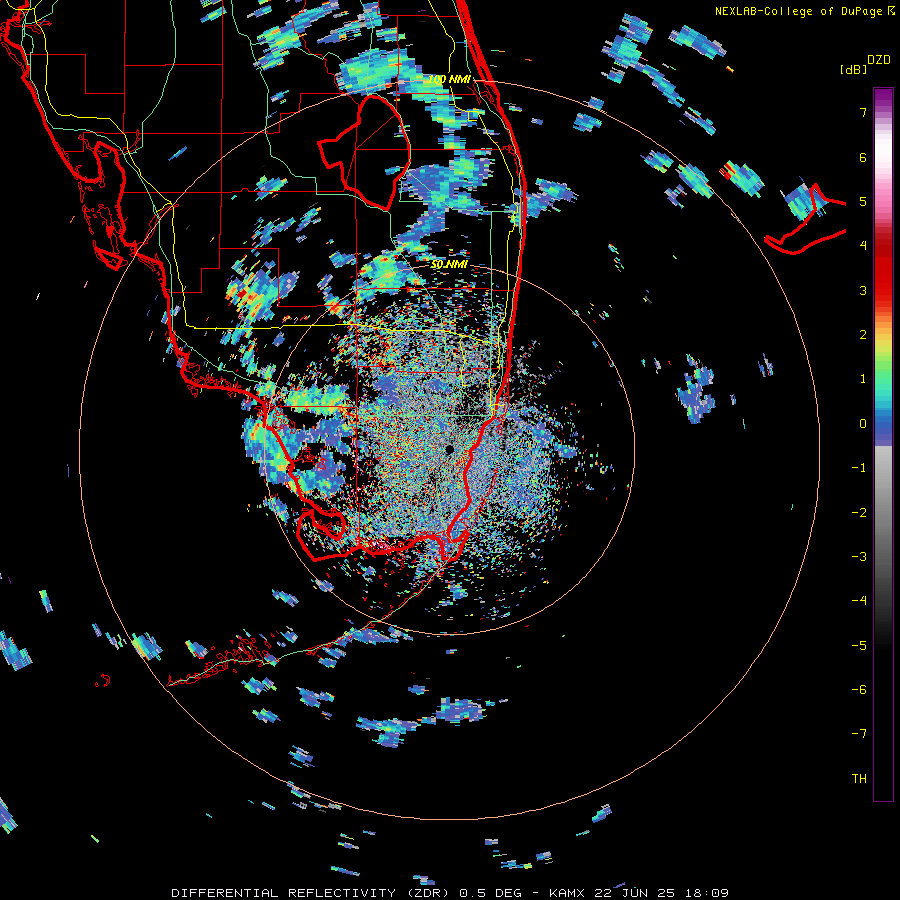Click the 18:09 timestamp
The image size is (900, 900).
pyautogui.click(x=707, y=893)
